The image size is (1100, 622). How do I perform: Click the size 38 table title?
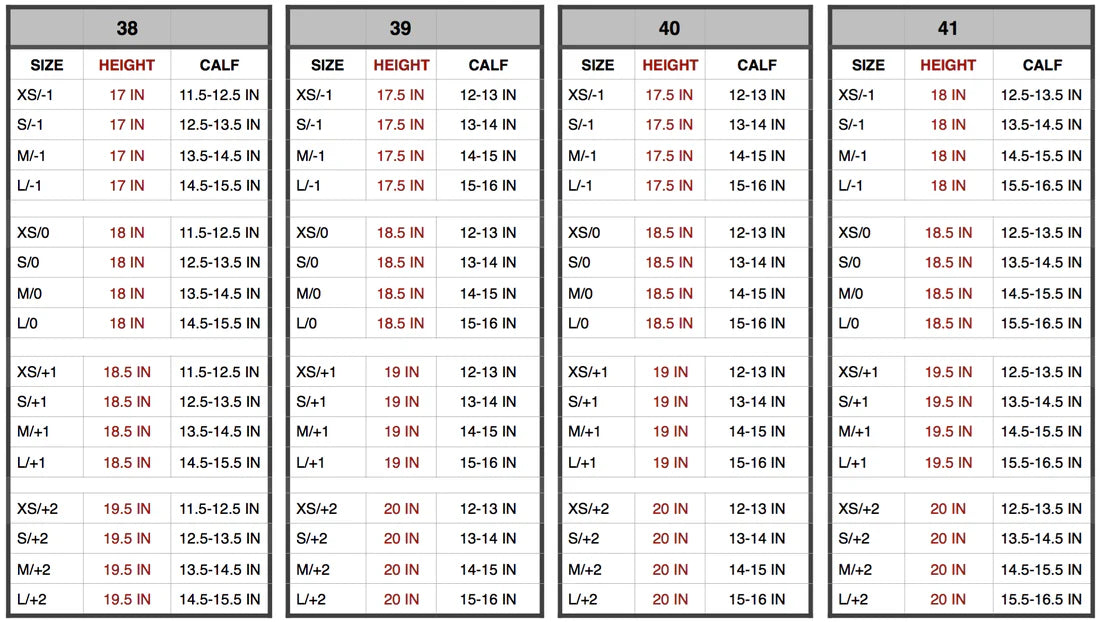(x=127, y=28)
